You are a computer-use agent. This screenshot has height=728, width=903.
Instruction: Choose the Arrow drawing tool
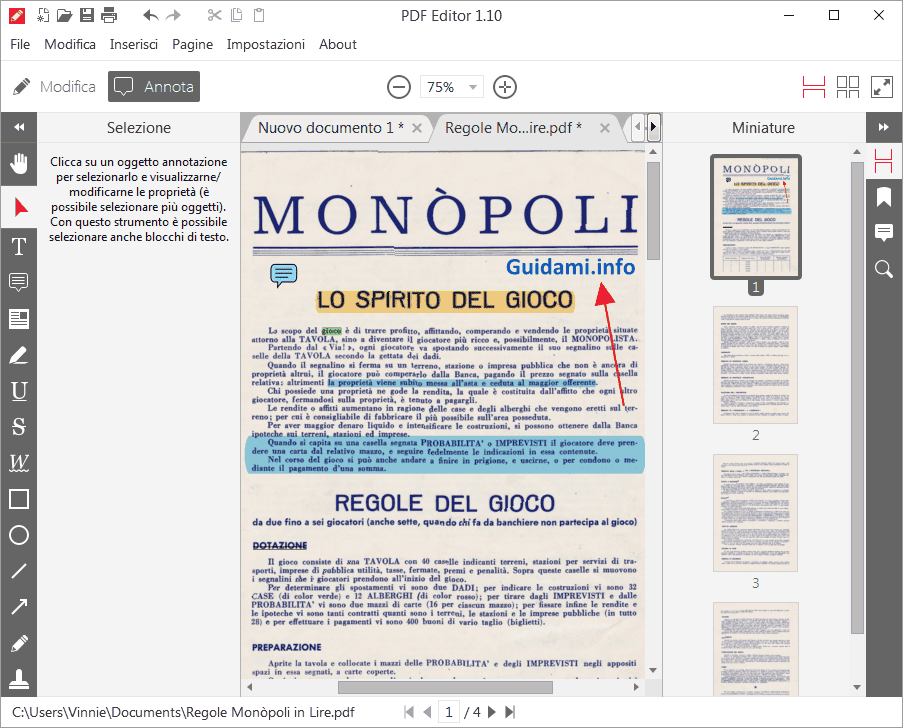point(19,606)
